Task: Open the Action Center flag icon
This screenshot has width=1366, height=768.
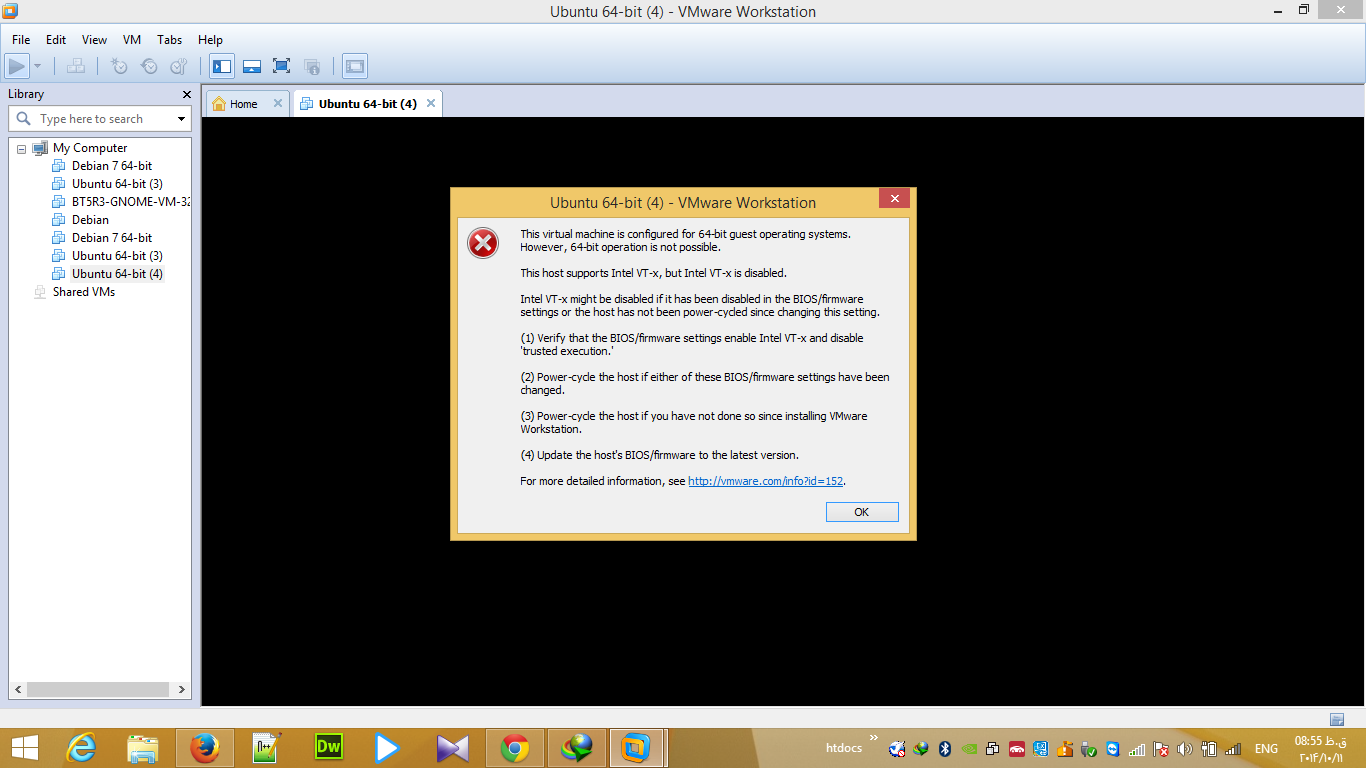Action: 1161,748
